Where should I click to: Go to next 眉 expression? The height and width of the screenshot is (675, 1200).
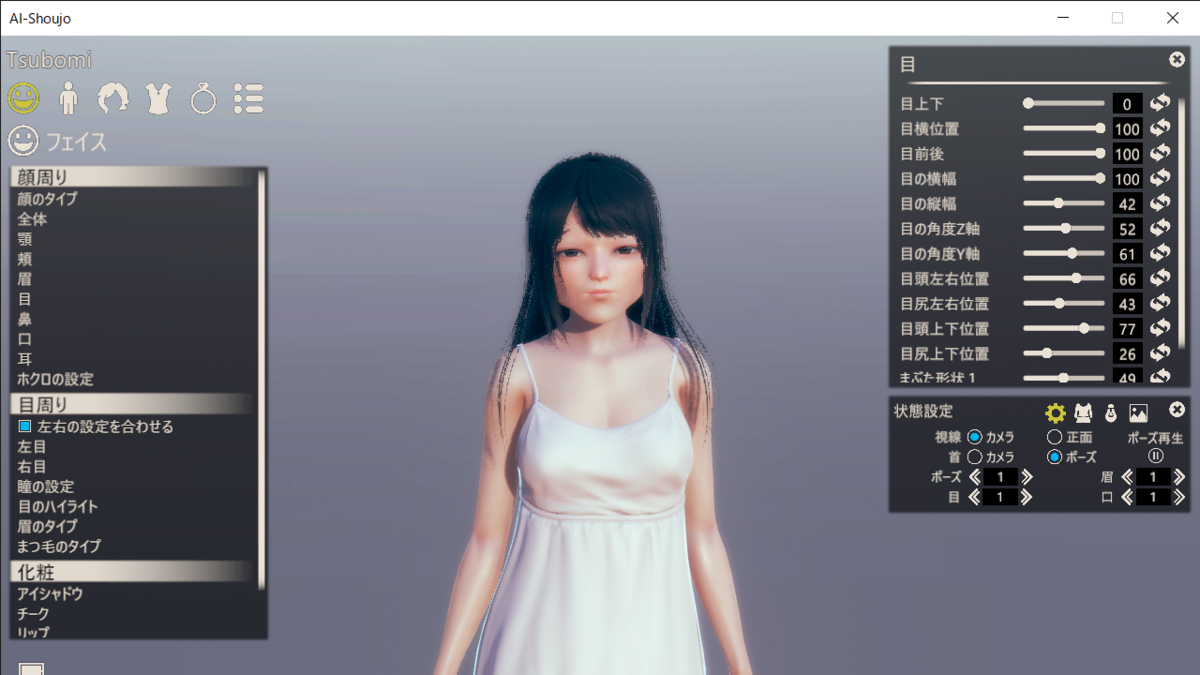point(1179,477)
